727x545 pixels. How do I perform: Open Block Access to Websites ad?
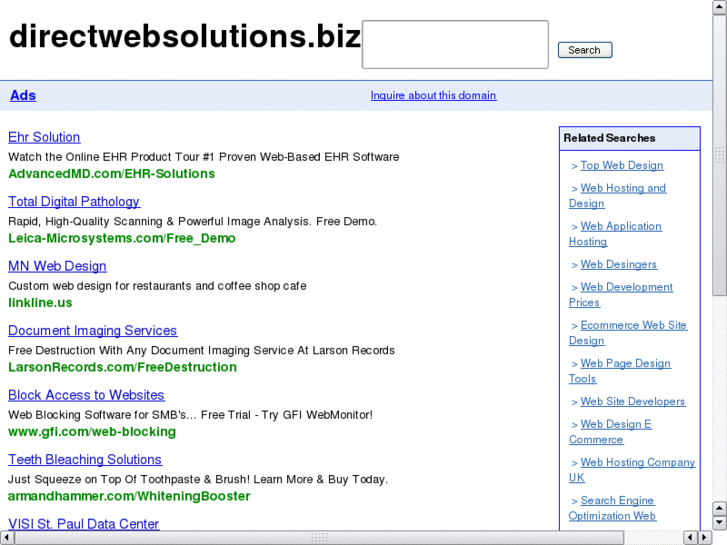tap(86, 395)
